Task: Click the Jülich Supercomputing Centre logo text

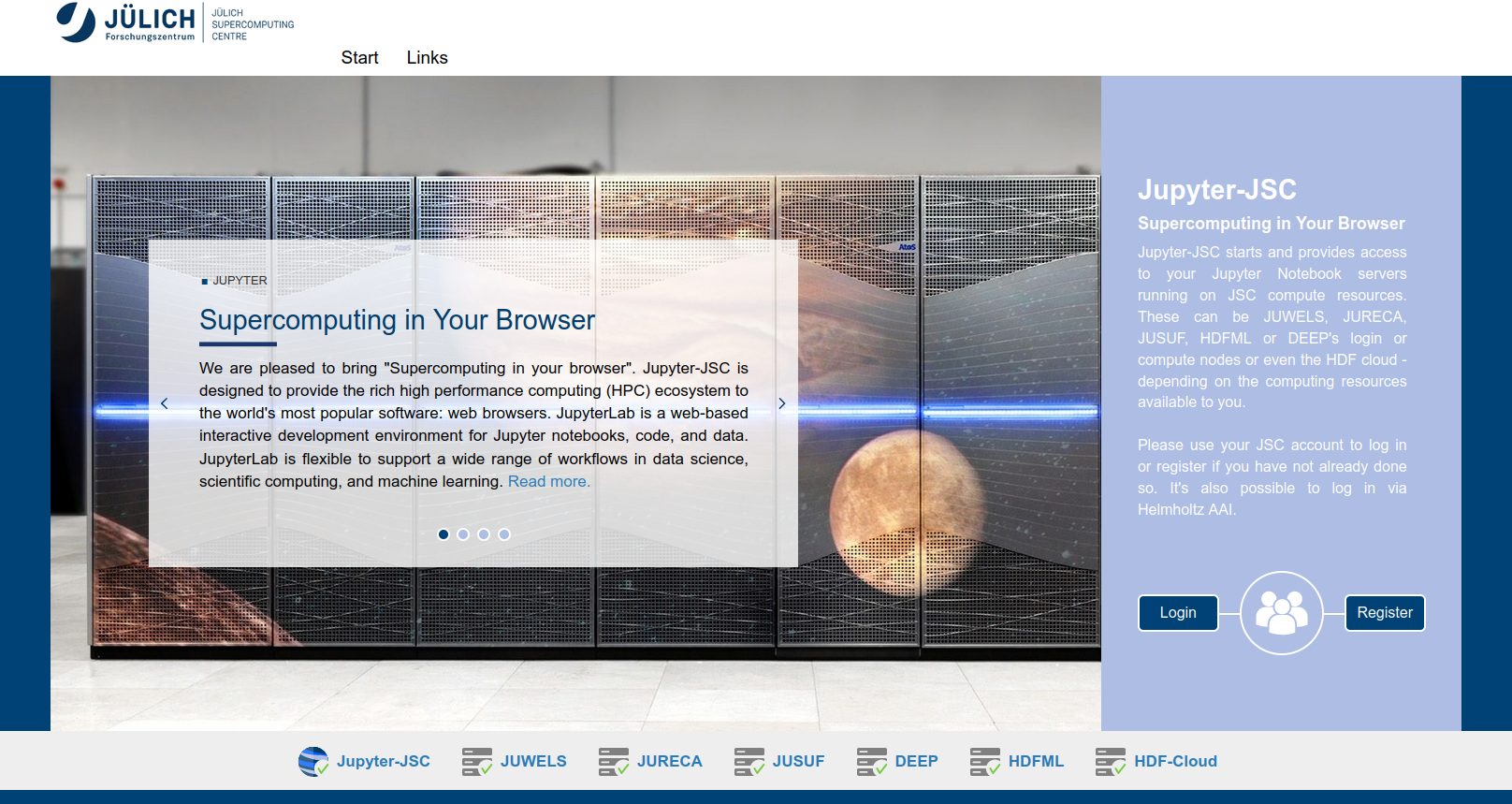Action: coord(253,24)
